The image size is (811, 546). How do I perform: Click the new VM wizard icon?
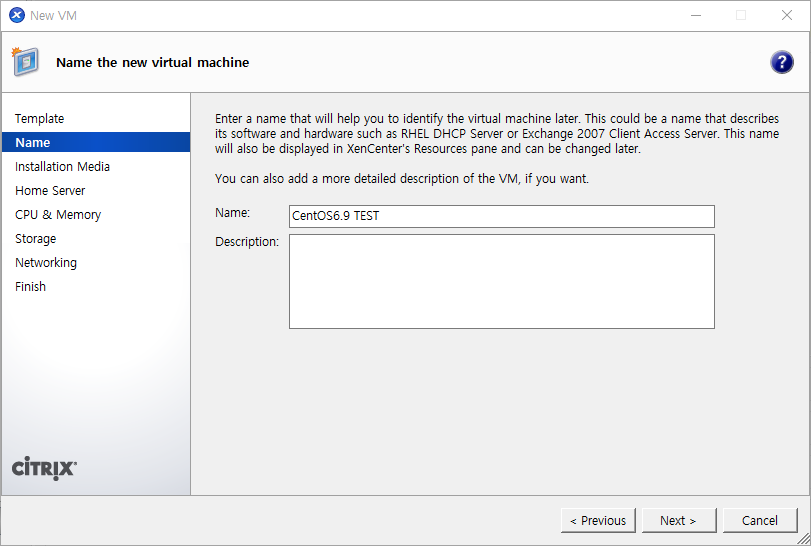pyautogui.click(x=25, y=62)
